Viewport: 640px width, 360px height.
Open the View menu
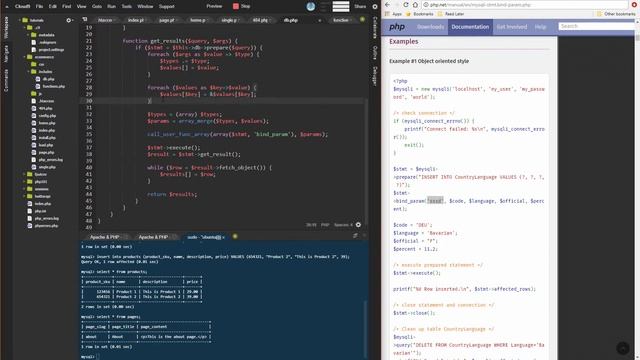pos(82,7)
